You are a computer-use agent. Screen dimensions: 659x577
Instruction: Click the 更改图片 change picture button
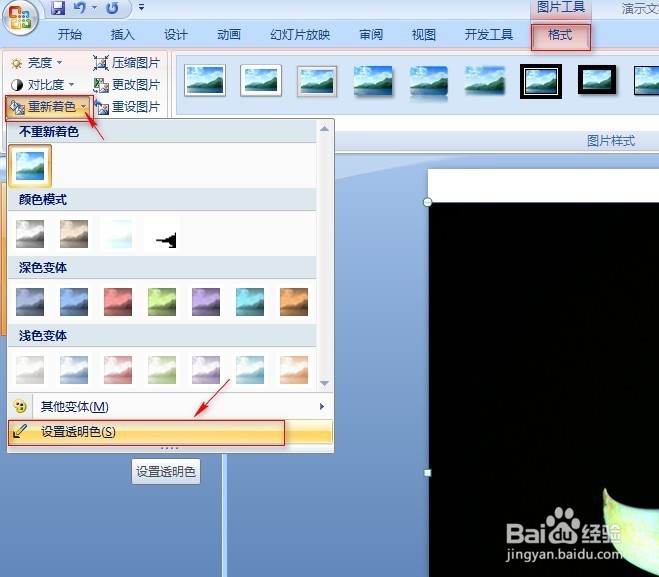tap(127, 85)
